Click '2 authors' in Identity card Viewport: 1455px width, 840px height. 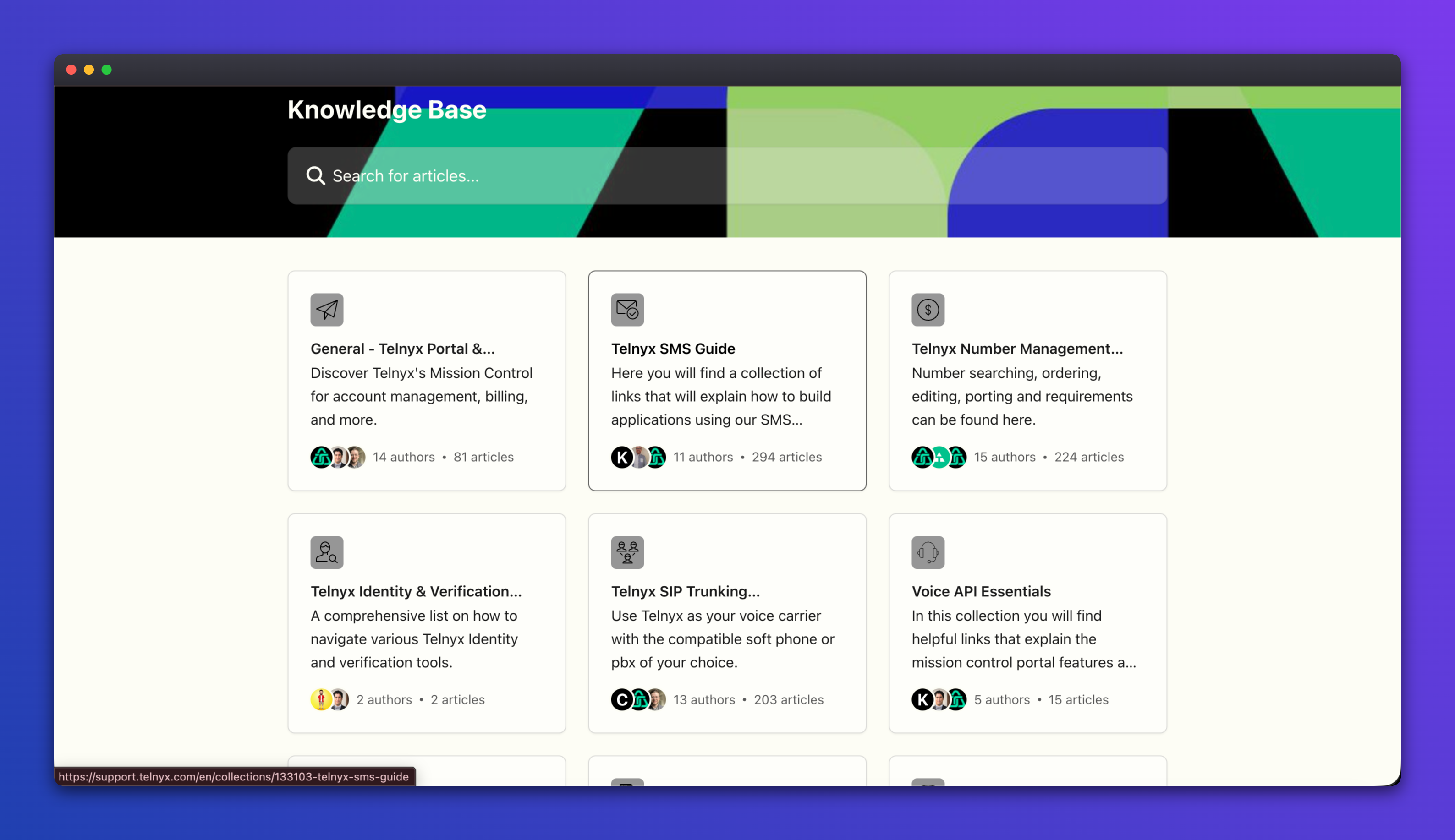click(x=384, y=699)
